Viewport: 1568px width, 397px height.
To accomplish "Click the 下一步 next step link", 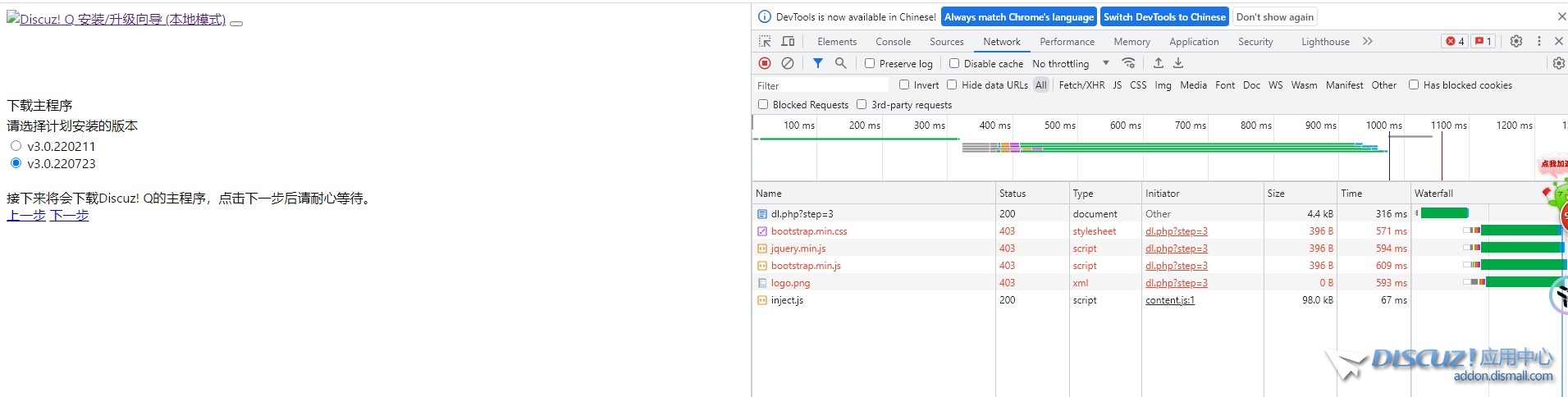I will click(69, 216).
